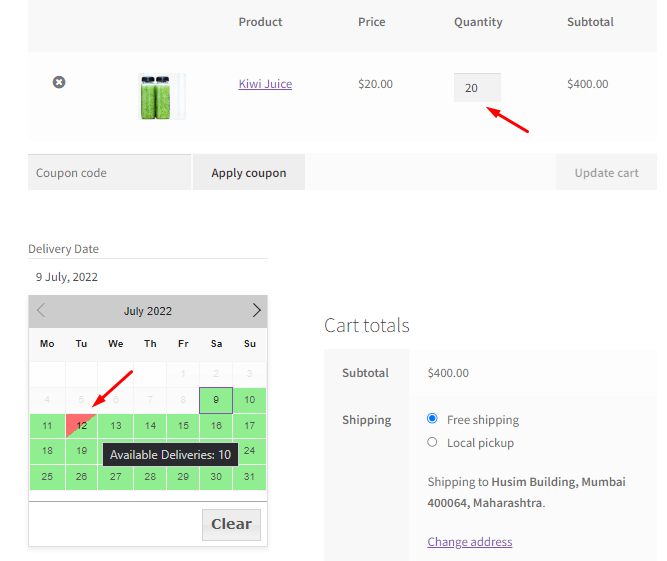The height and width of the screenshot is (561, 667).
Task: Open the Change address link
Action: coord(469,542)
